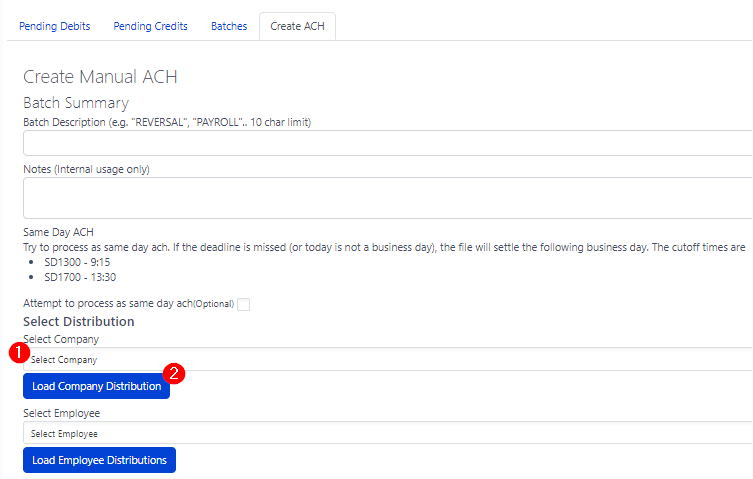Go to the Batches tab
The image size is (753, 479).
tap(229, 26)
